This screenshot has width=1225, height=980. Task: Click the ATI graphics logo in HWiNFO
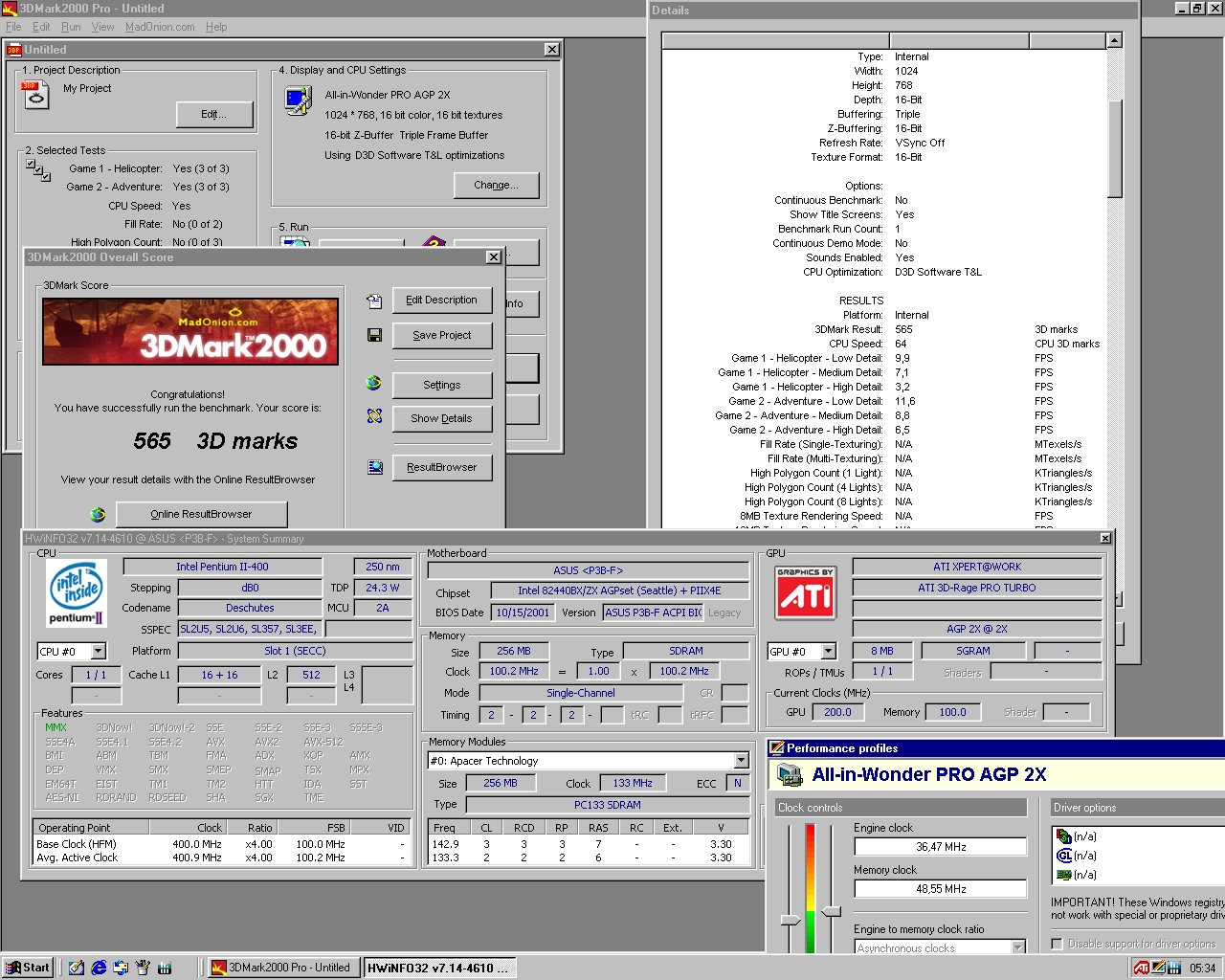pos(805,592)
